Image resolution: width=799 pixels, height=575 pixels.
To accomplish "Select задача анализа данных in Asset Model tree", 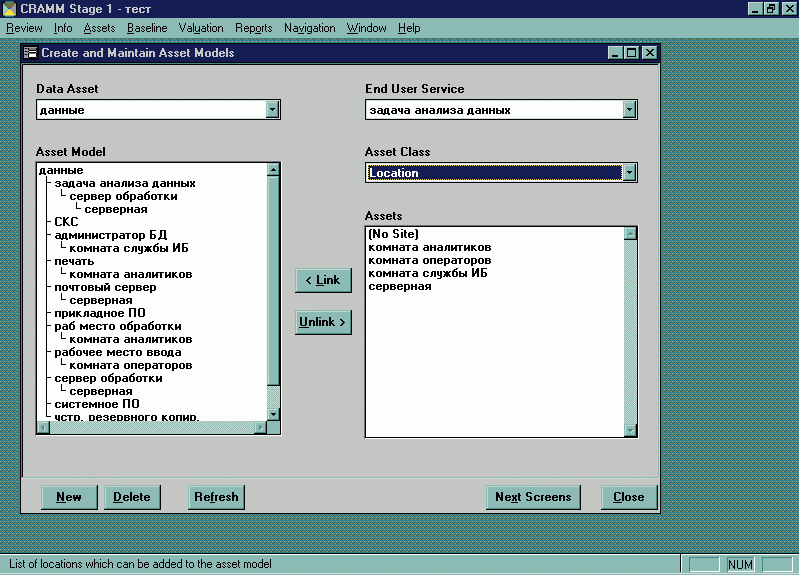I will (x=125, y=183).
